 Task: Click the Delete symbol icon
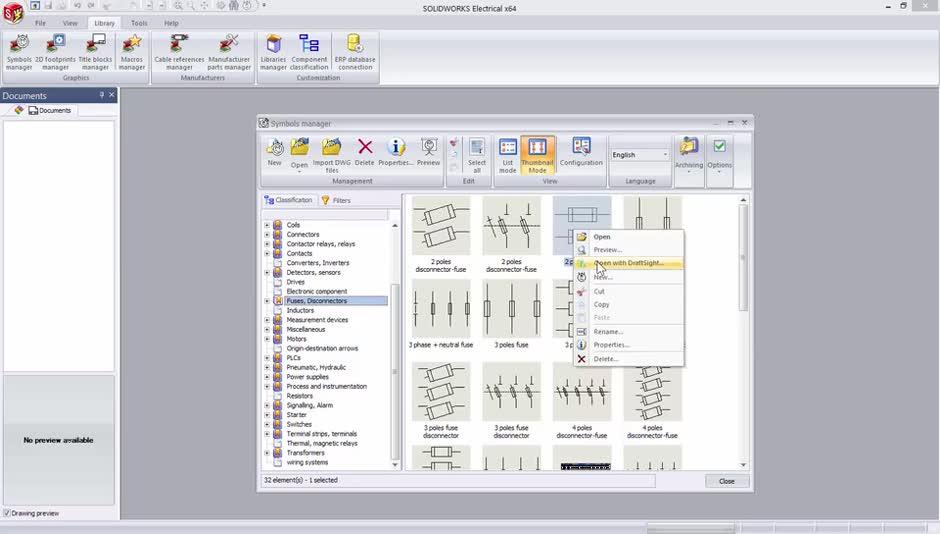(365, 149)
